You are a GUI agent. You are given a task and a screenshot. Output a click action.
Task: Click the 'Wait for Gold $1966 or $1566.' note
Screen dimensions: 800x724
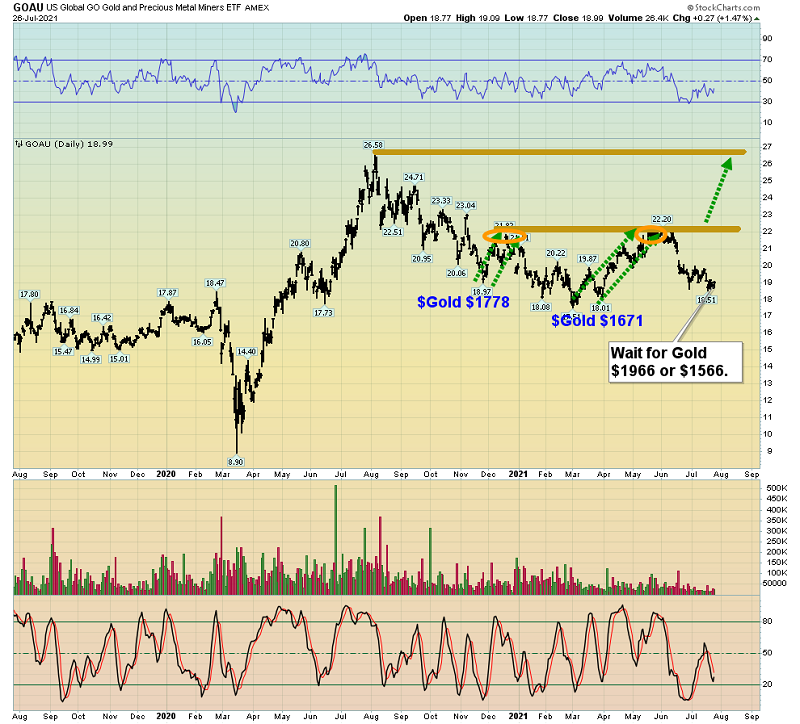coord(676,362)
